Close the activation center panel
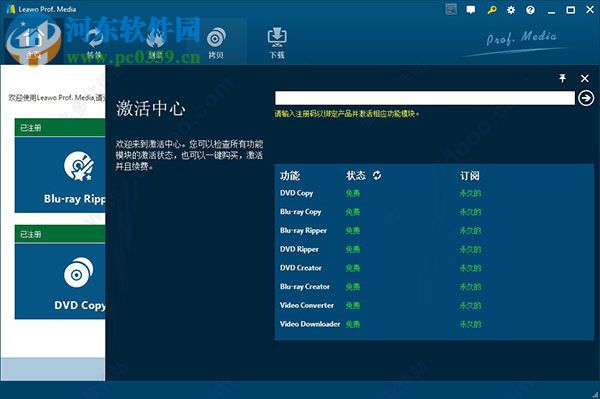 point(584,78)
